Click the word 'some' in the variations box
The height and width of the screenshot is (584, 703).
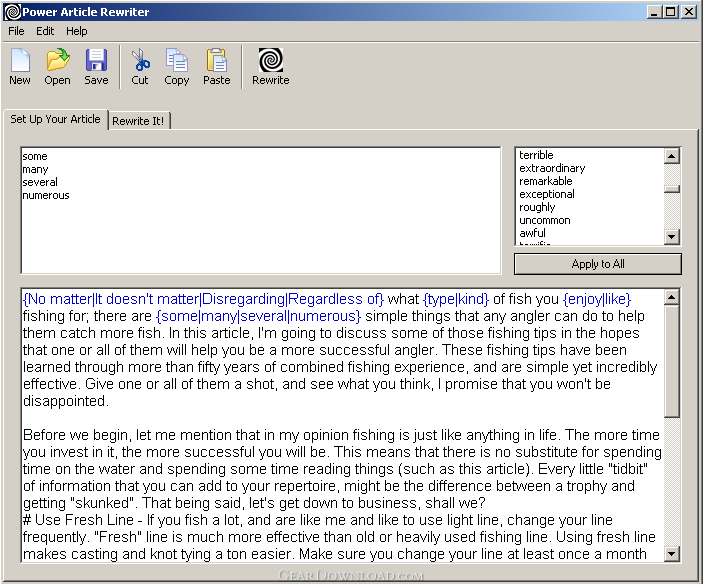(x=35, y=156)
